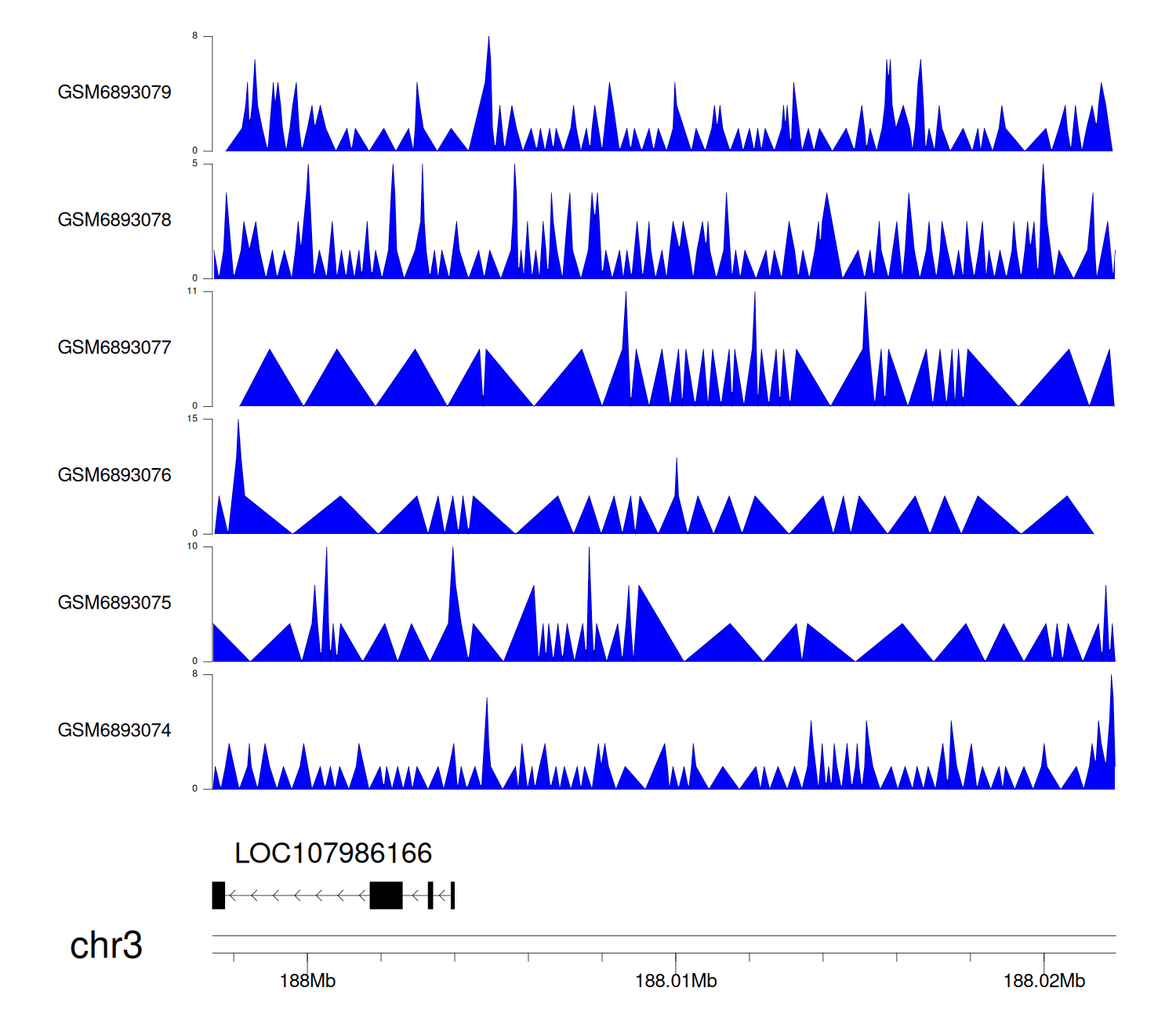Screen dimensions: 1176x1035
Task: Click the 188.02Mb axis position label
Action: [1044, 981]
